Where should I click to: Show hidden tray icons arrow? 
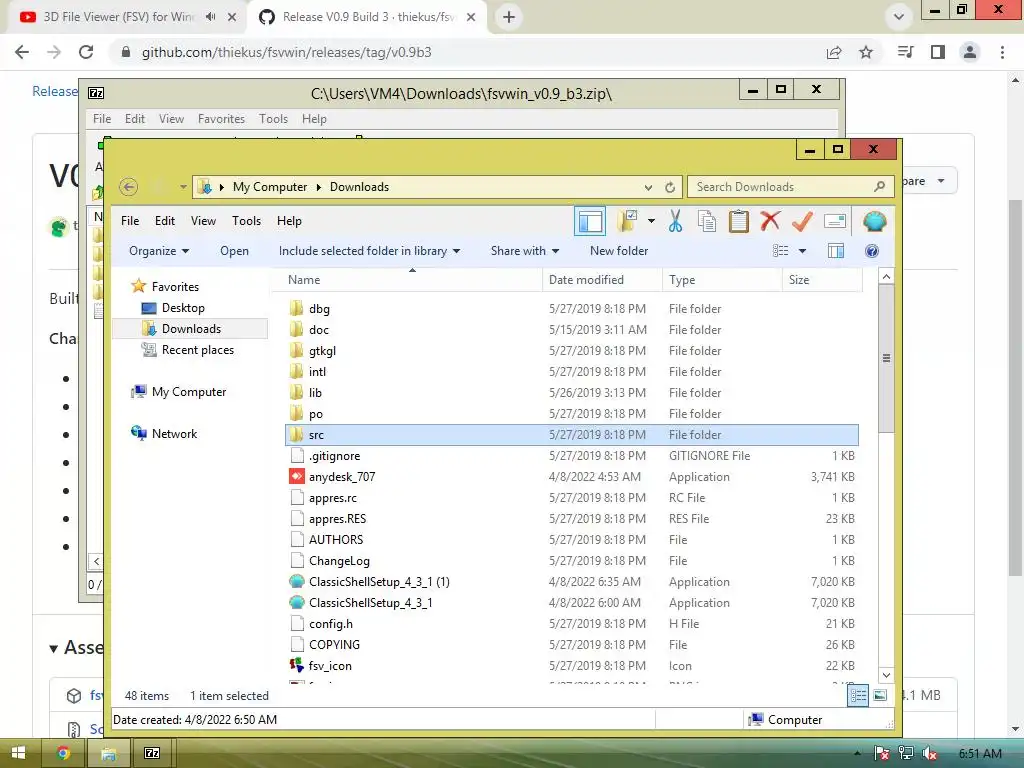click(x=857, y=754)
